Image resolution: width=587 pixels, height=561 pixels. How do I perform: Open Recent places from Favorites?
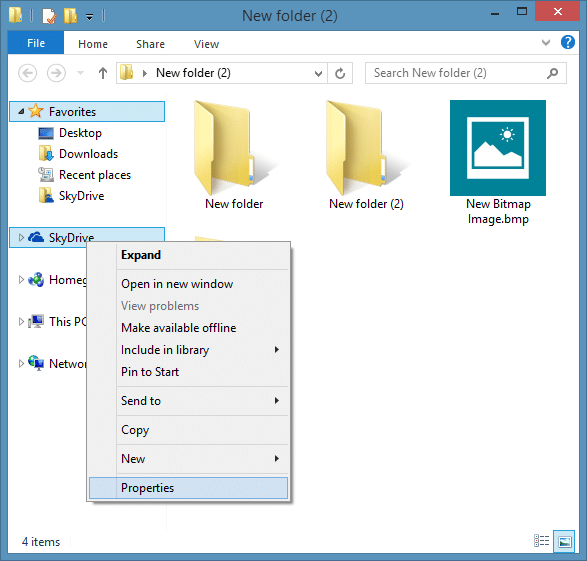(x=95, y=175)
